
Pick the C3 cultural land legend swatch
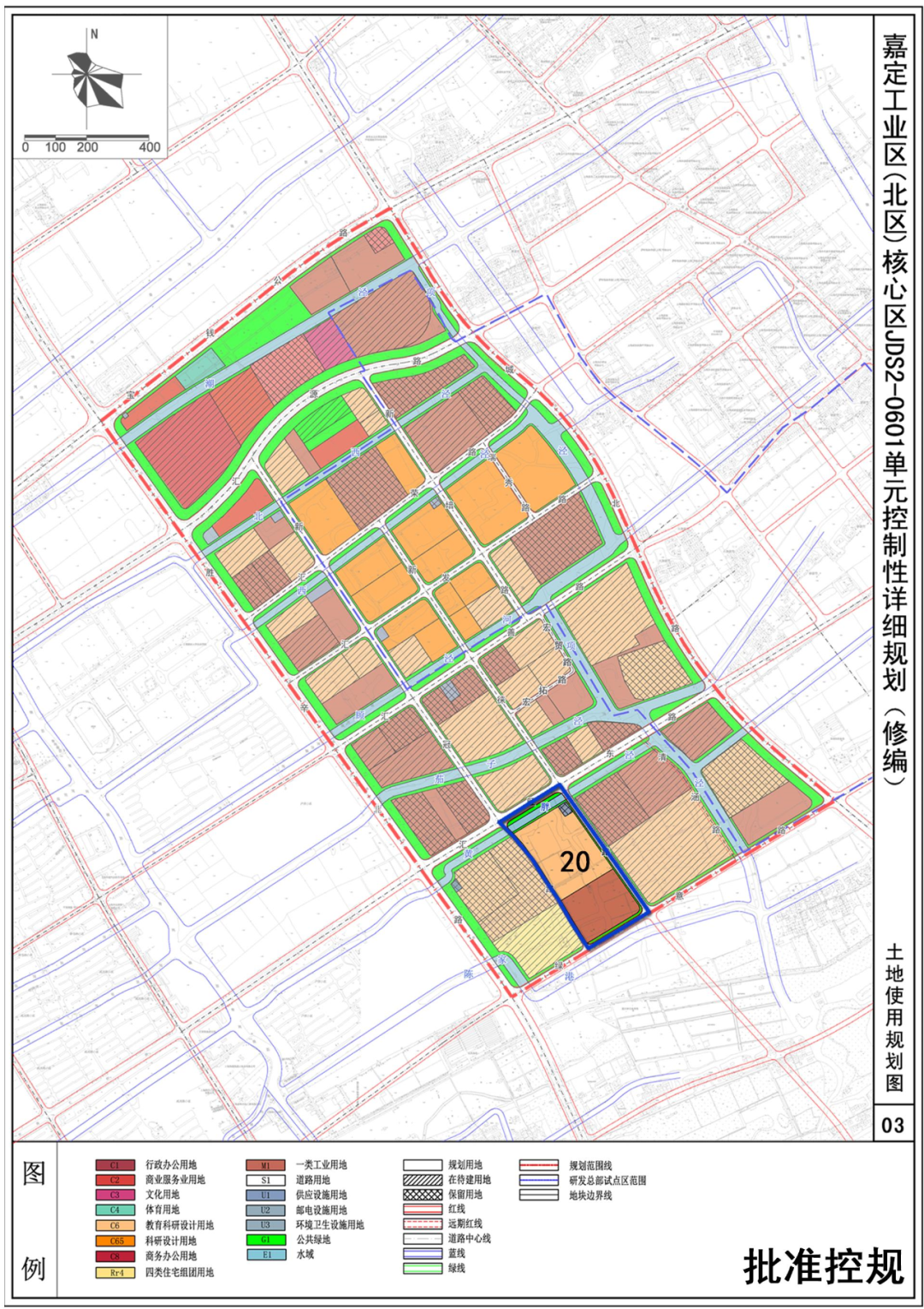115,1195
